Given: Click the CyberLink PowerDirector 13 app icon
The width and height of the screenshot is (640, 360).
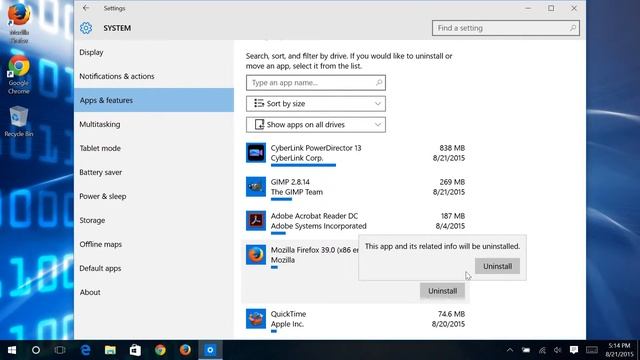Looking at the screenshot, I should [256, 153].
